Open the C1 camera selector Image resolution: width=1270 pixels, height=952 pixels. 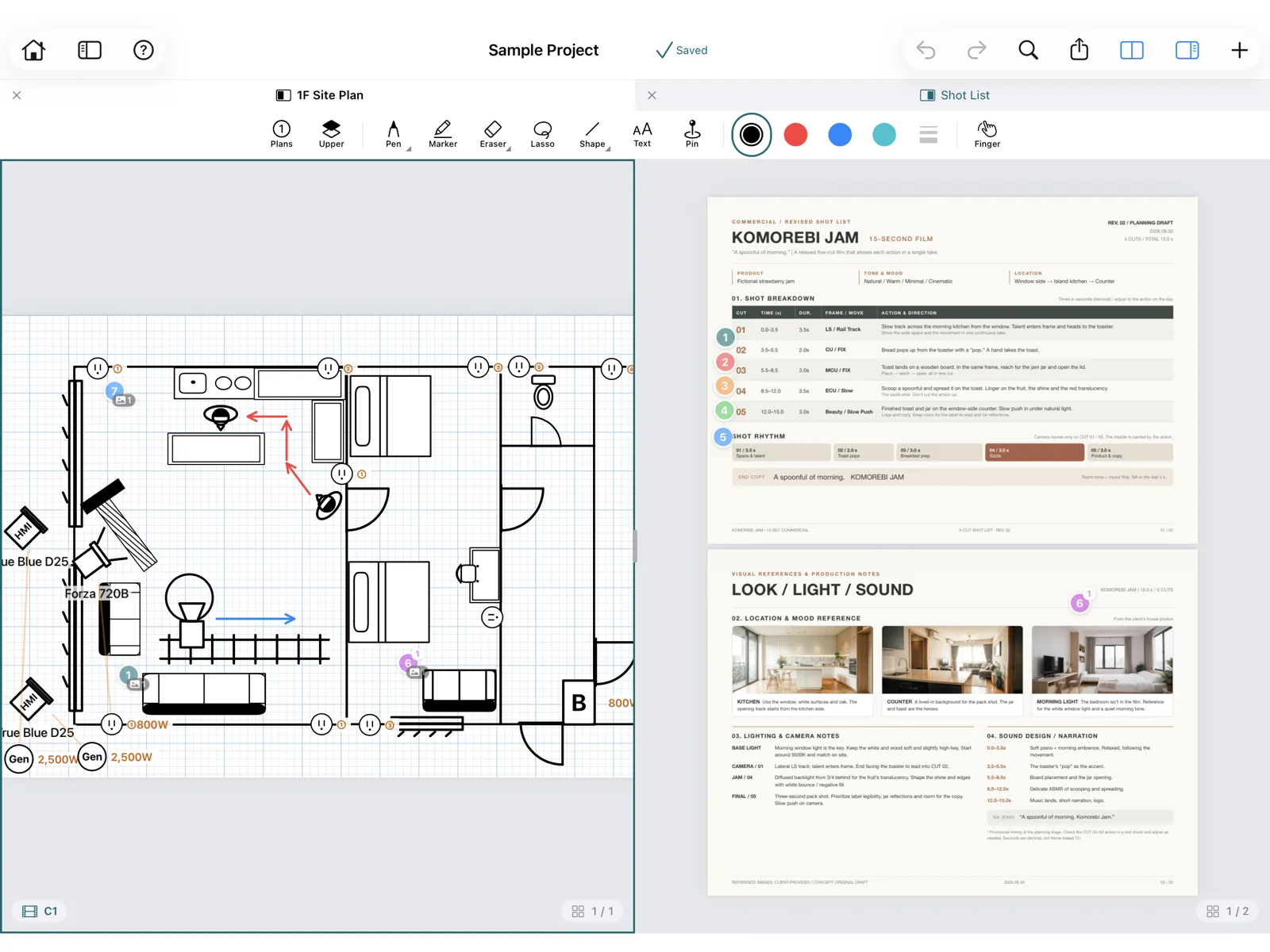coord(40,912)
